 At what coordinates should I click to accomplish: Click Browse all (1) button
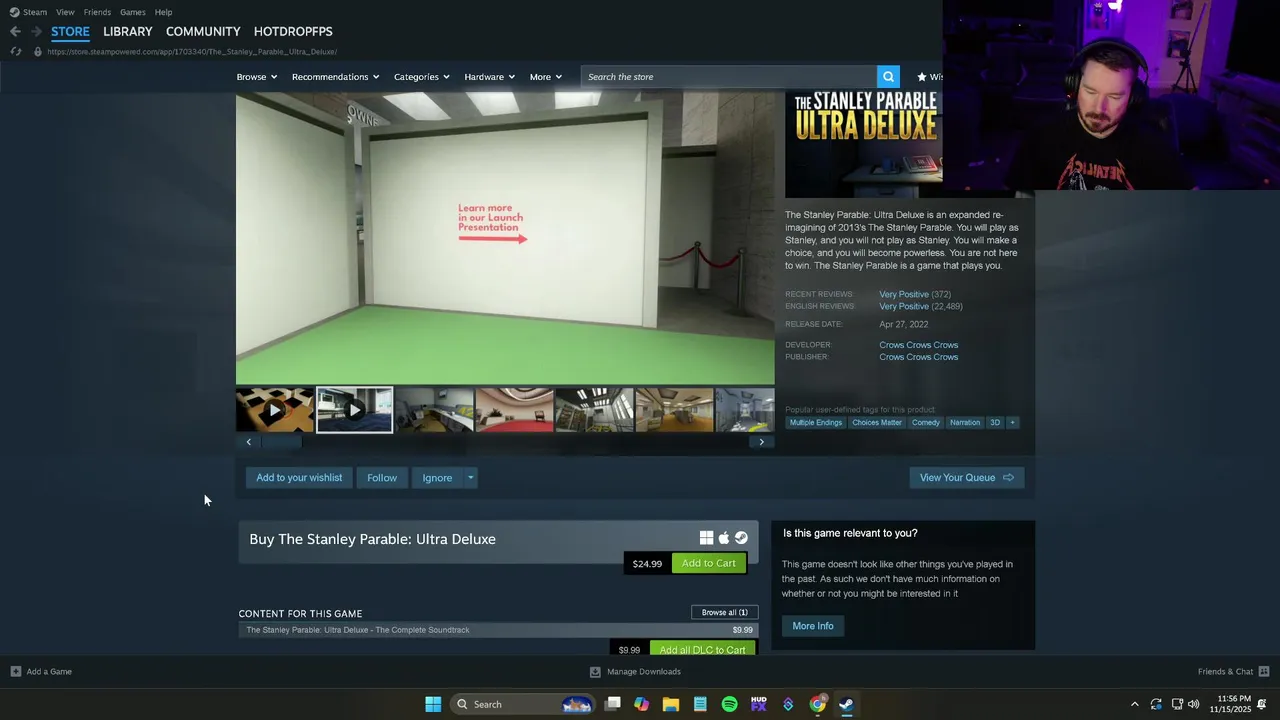pyautogui.click(x=724, y=612)
